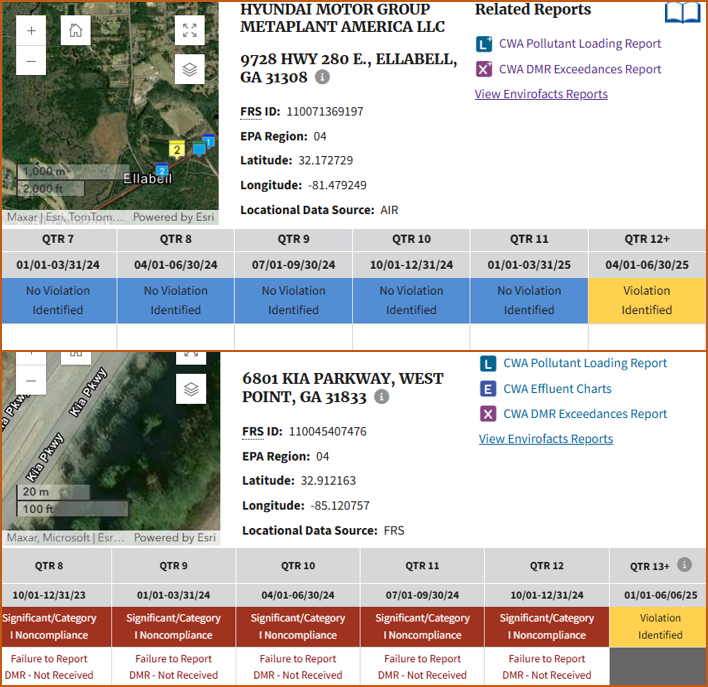The image size is (708, 687).
Task: Zoom in on the Ellabell map
Action: [x=31, y=31]
